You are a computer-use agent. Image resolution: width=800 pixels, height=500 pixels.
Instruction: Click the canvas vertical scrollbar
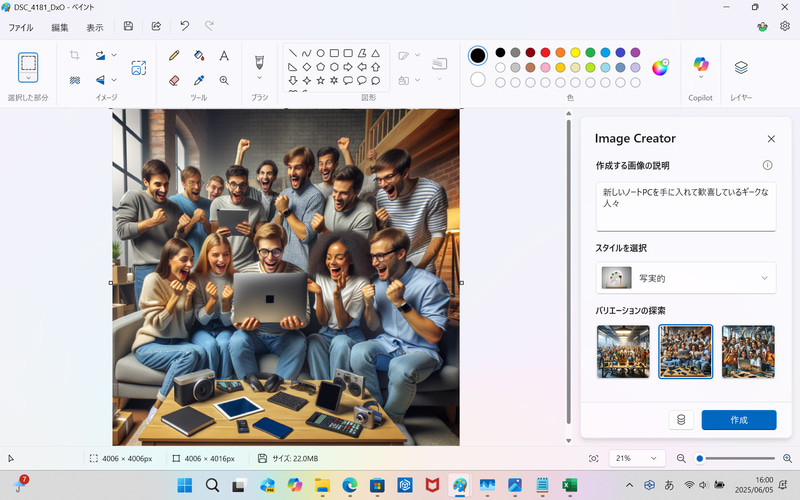click(568, 272)
